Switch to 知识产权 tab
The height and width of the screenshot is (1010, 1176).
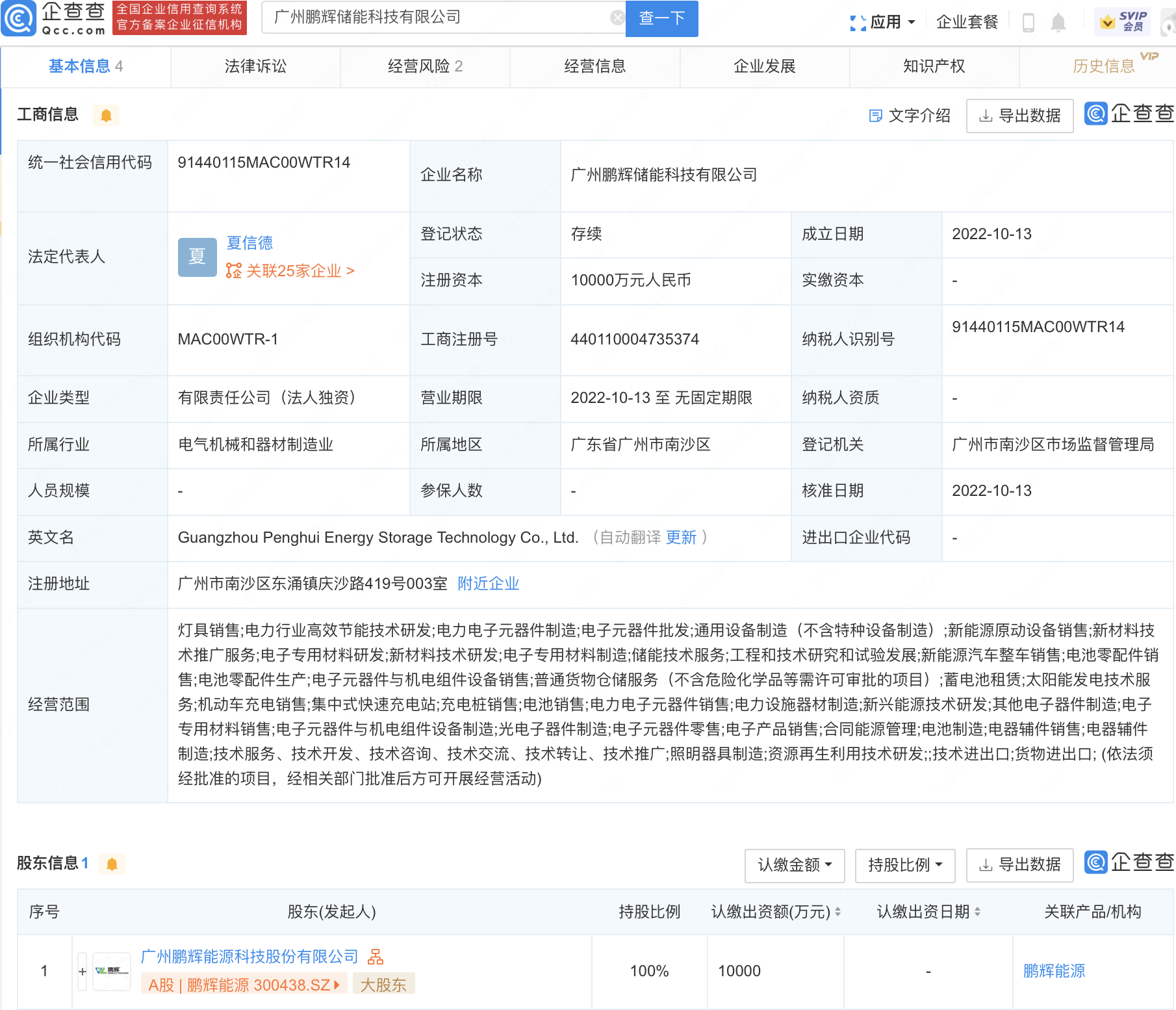934,66
